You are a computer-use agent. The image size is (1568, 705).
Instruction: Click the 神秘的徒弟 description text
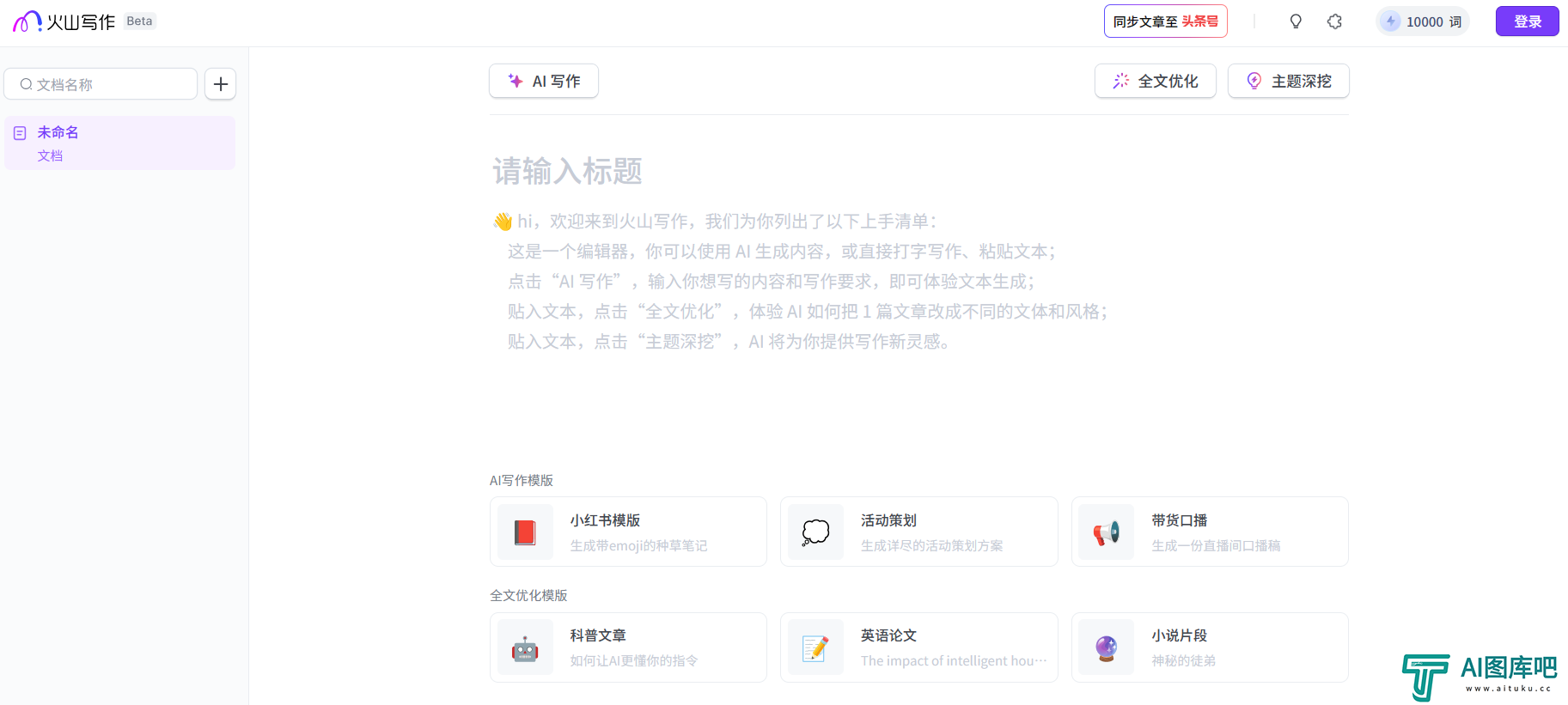(1183, 660)
